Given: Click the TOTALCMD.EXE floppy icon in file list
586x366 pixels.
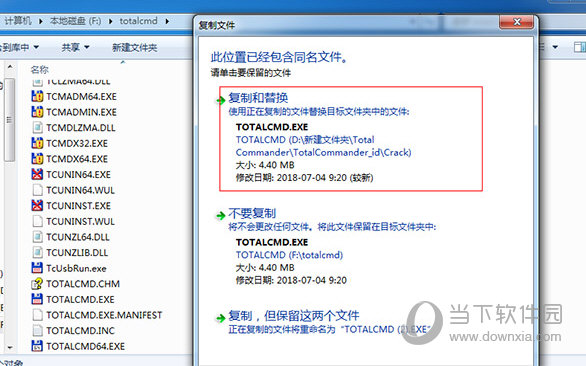Looking at the screenshot, I should click(x=37, y=299).
